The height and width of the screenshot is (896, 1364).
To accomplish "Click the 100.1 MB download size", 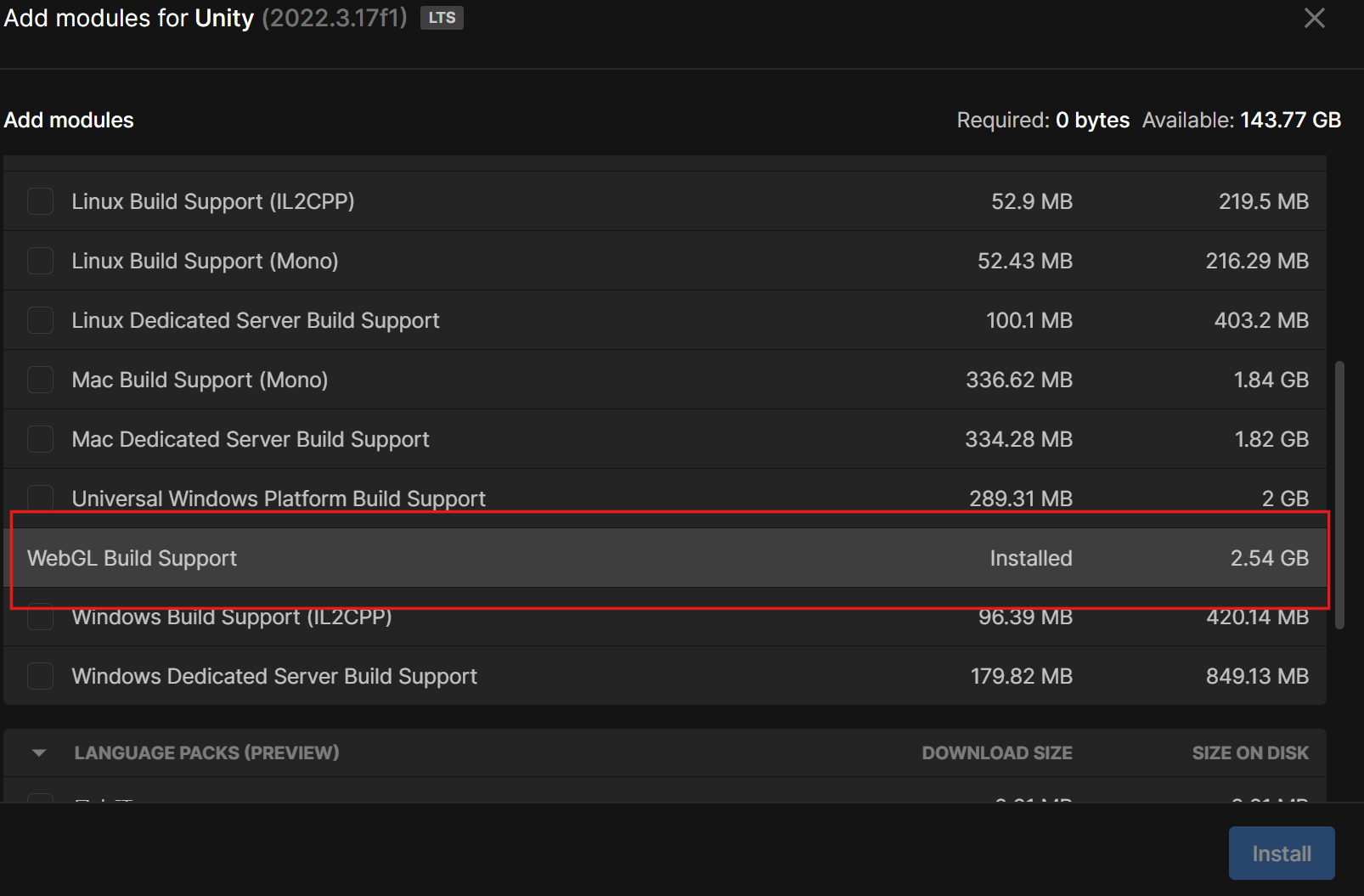I will tap(1029, 320).
